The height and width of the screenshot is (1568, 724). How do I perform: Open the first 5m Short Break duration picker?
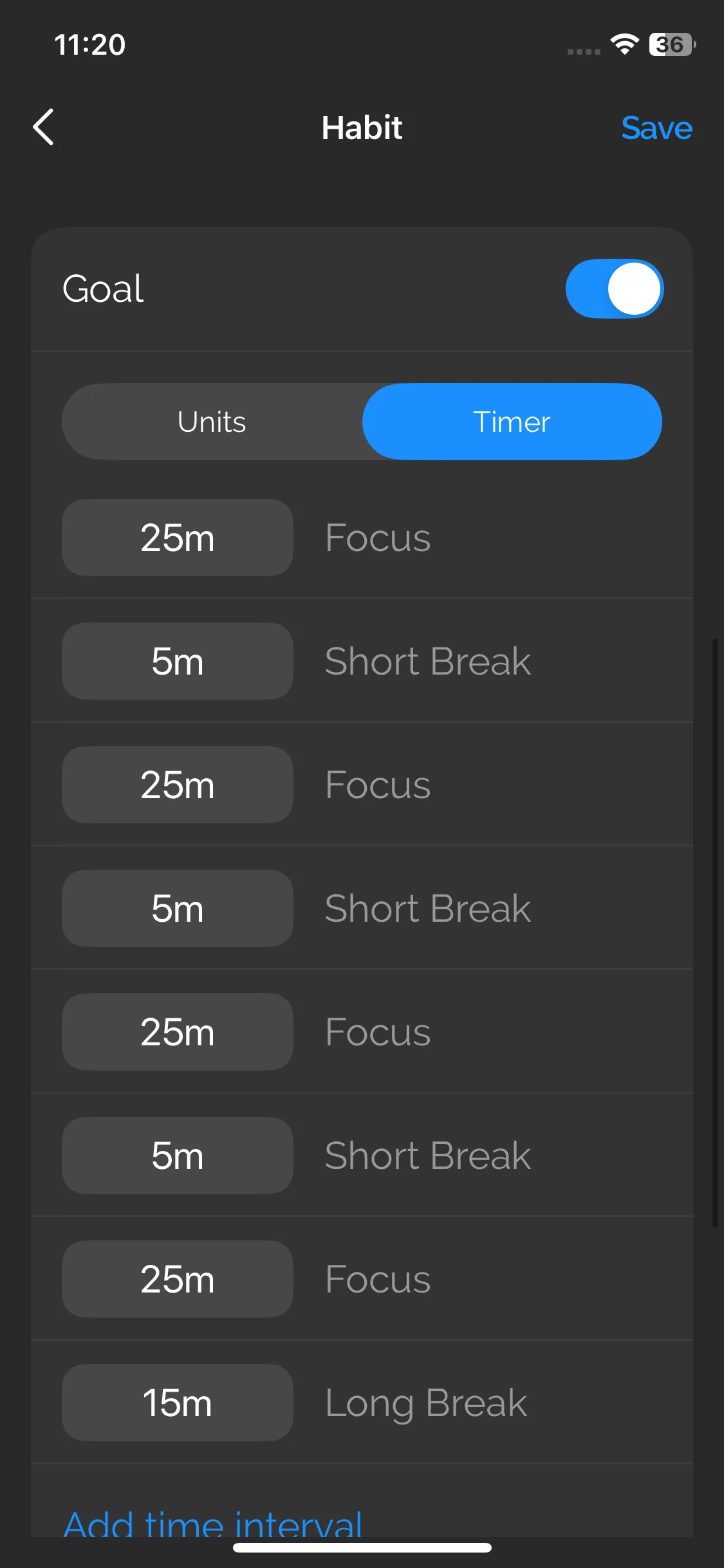pos(178,661)
